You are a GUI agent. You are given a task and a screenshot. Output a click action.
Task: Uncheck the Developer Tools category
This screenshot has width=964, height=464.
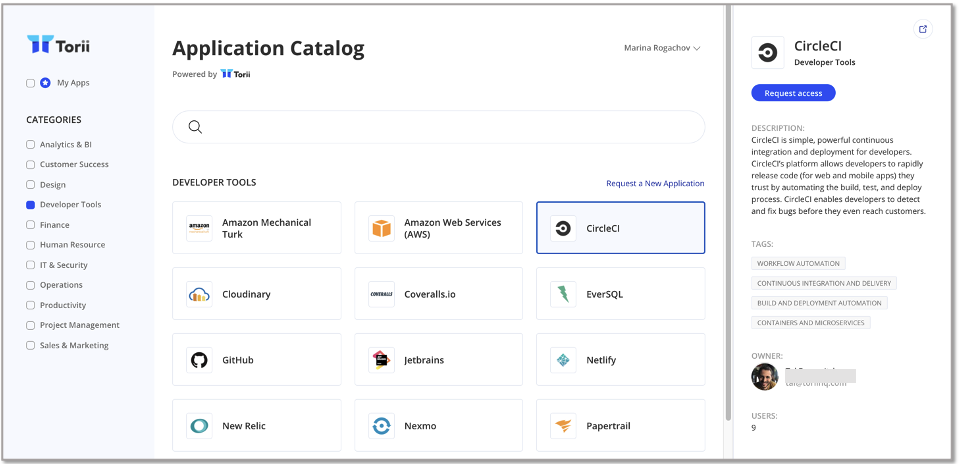point(31,205)
